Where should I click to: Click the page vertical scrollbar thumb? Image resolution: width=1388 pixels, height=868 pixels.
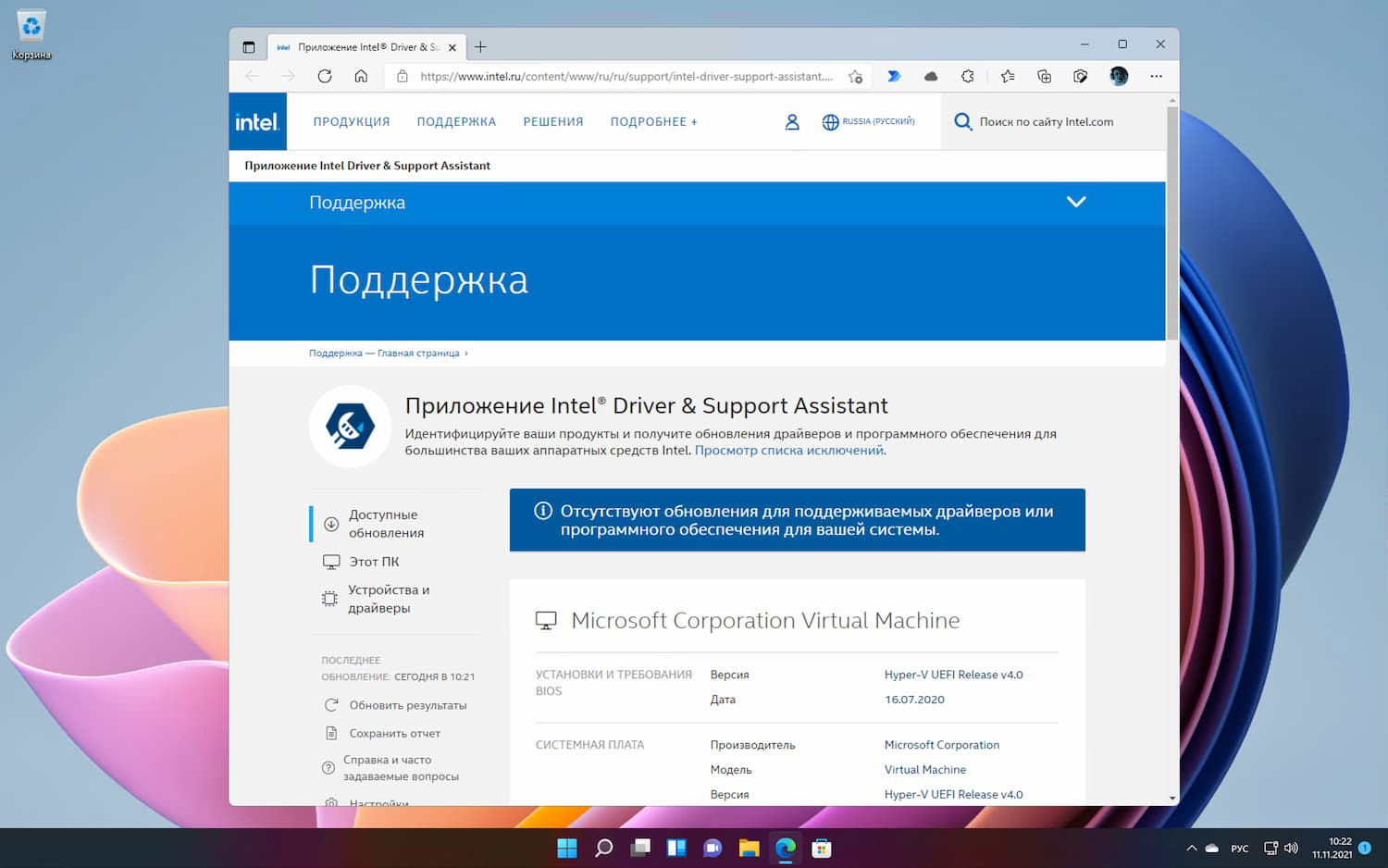tap(1172, 222)
